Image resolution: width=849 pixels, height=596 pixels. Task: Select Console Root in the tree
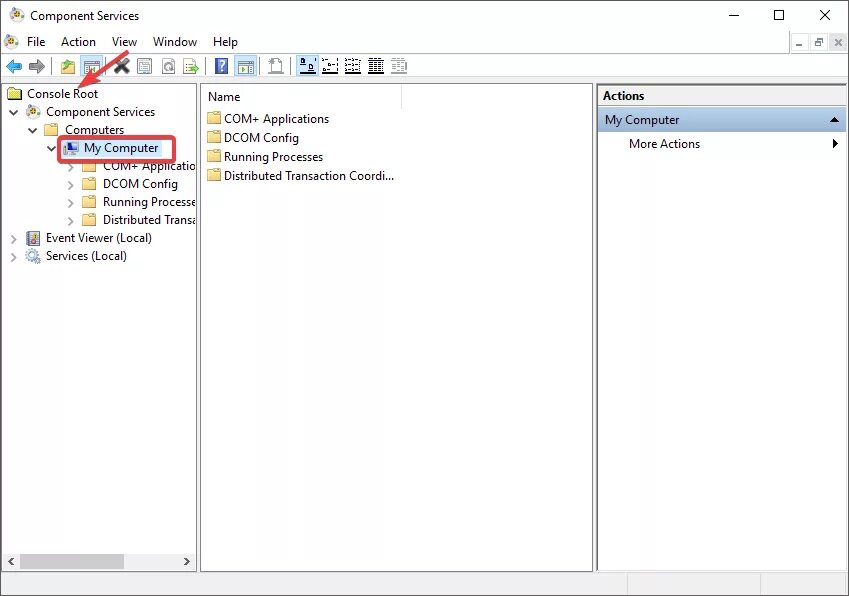click(63, 94)
